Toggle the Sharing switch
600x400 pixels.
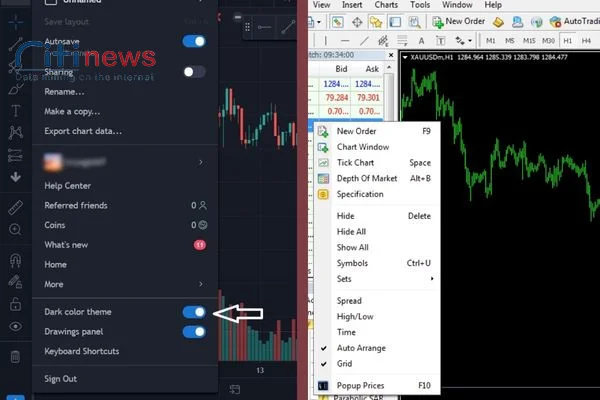click(194, 72)
